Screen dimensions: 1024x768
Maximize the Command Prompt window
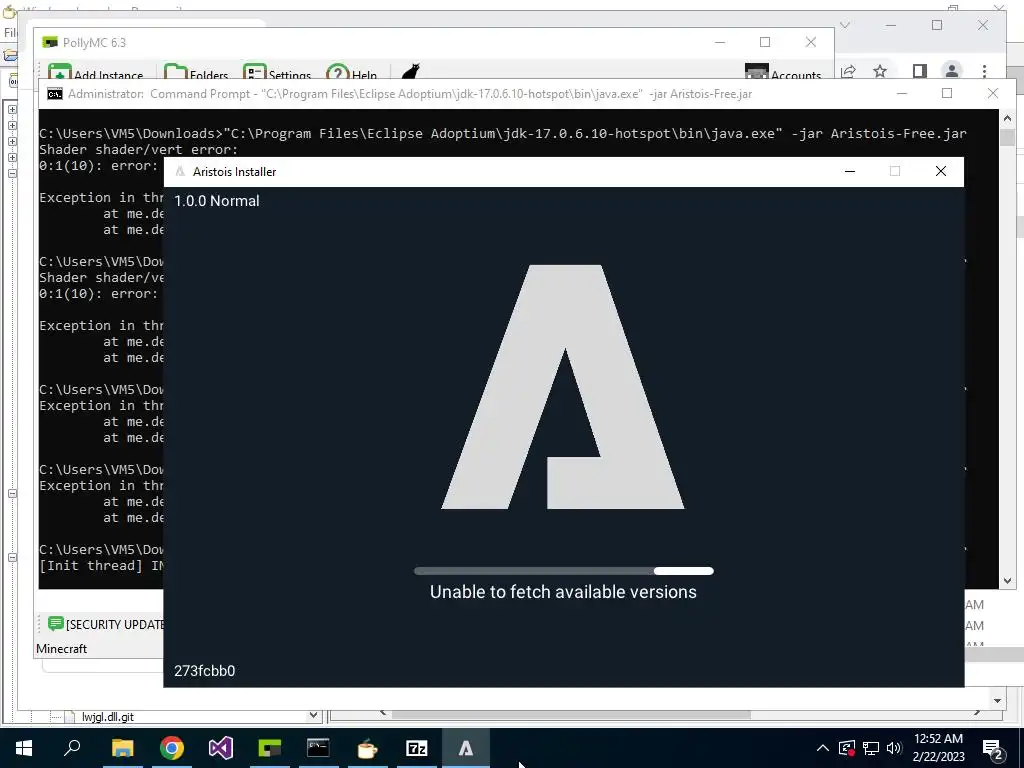tap(947, 93)
